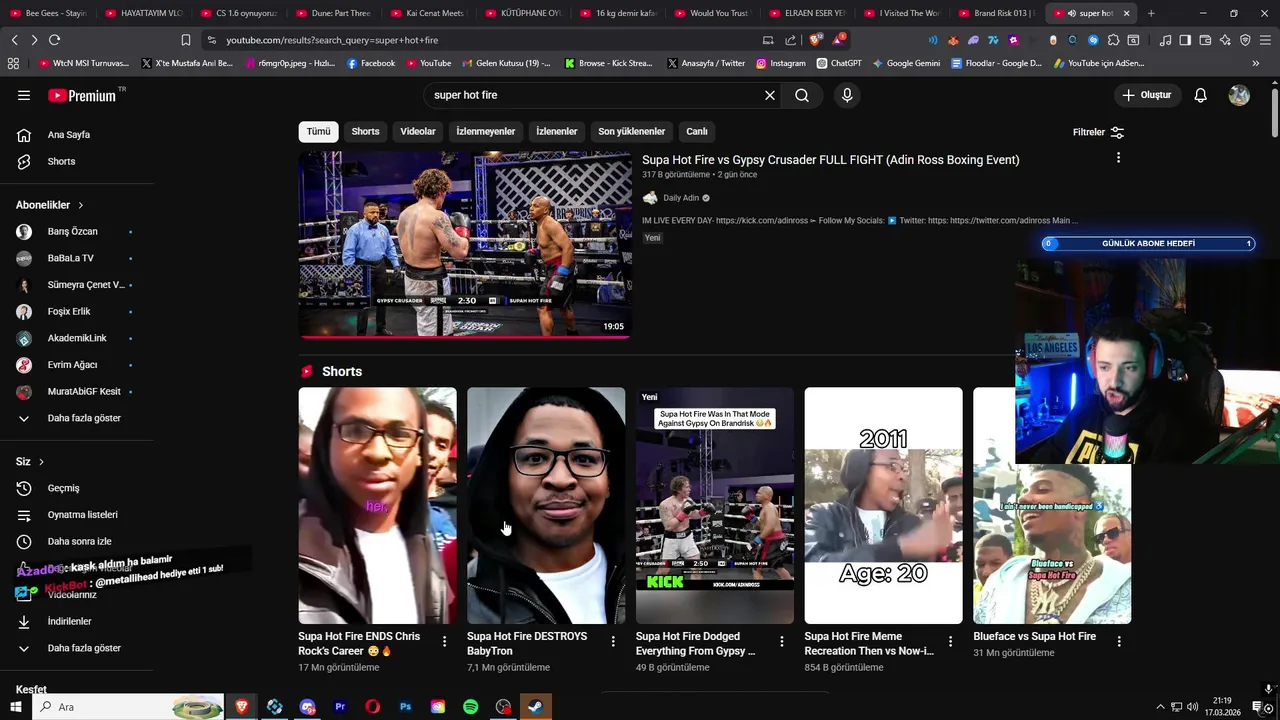
Task: Open more options for Blueface vs Supa Hot Fire
Action: point(1119,641)
